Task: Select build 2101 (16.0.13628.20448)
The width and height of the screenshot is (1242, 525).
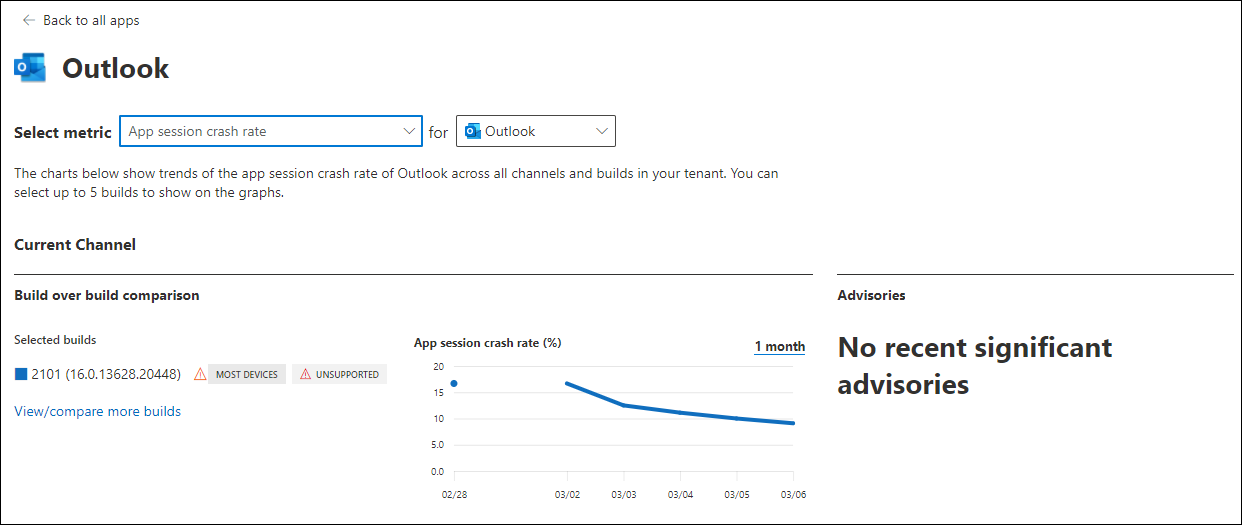Action: click(106, 374)
